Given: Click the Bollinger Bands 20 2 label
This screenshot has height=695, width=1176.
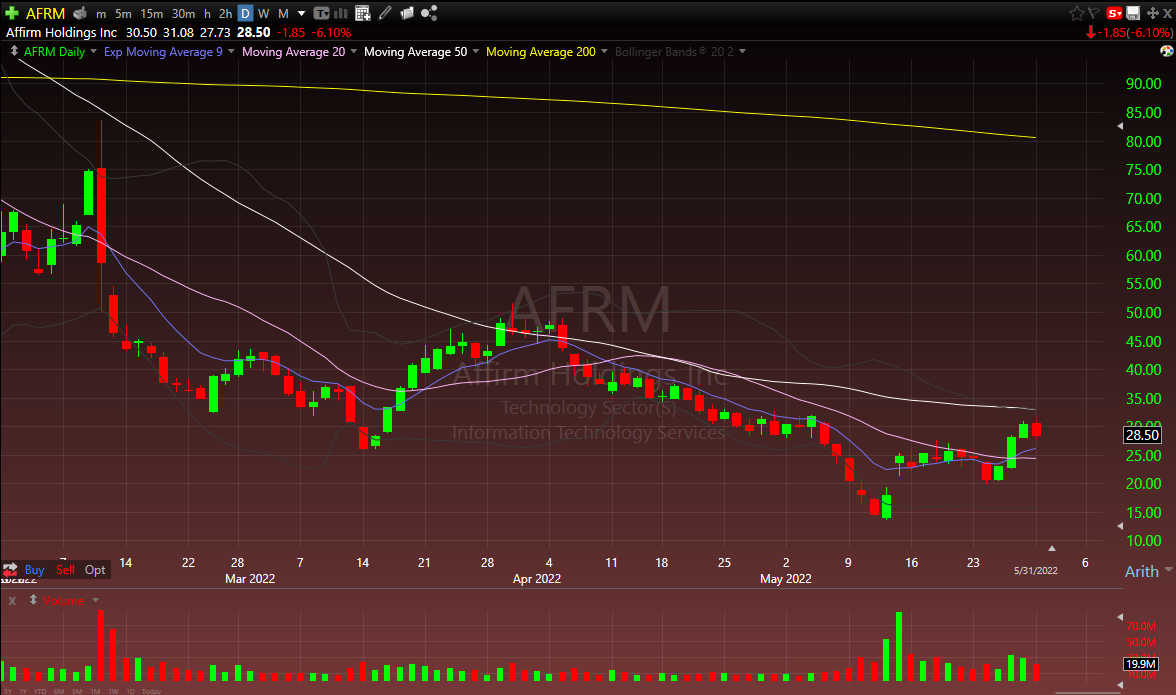Looking at the screenshot, I should [674, 52].
